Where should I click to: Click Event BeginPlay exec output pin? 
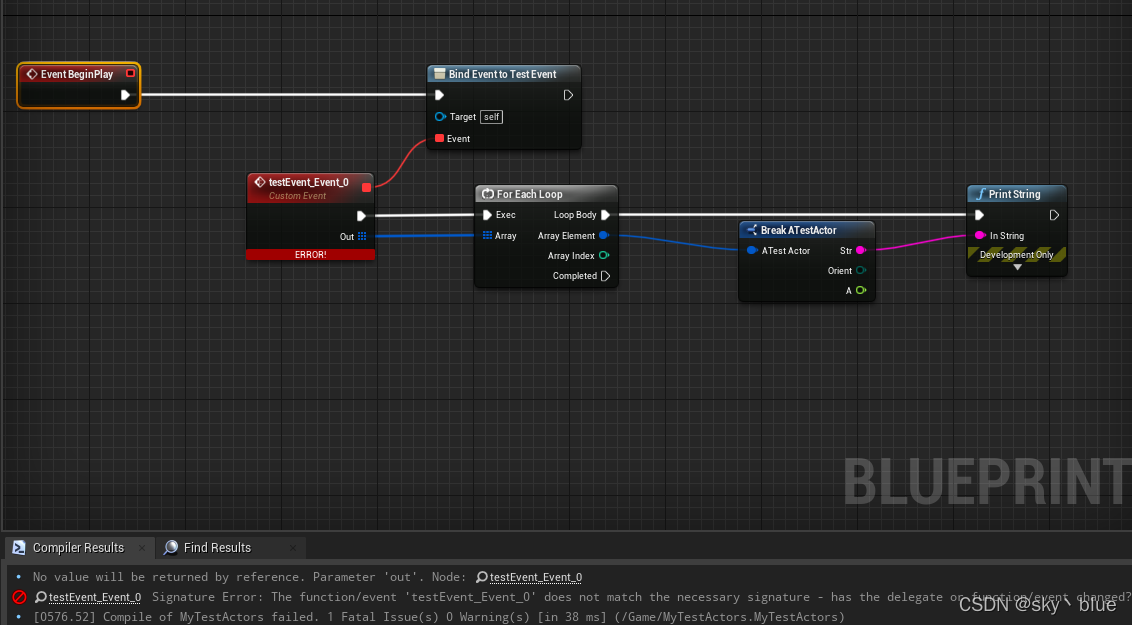click(125, 95)
